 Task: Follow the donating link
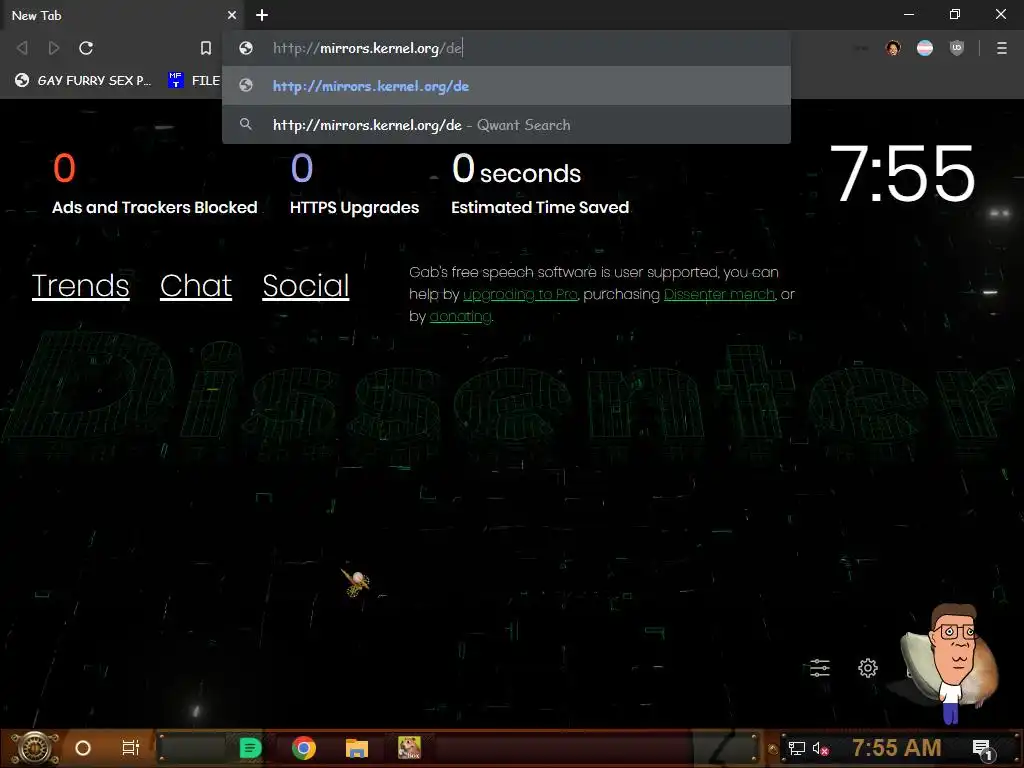point(460,317)
